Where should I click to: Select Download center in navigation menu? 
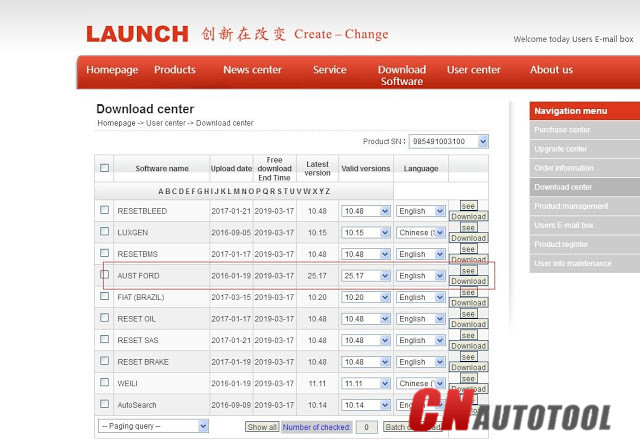tap(585, 187)
